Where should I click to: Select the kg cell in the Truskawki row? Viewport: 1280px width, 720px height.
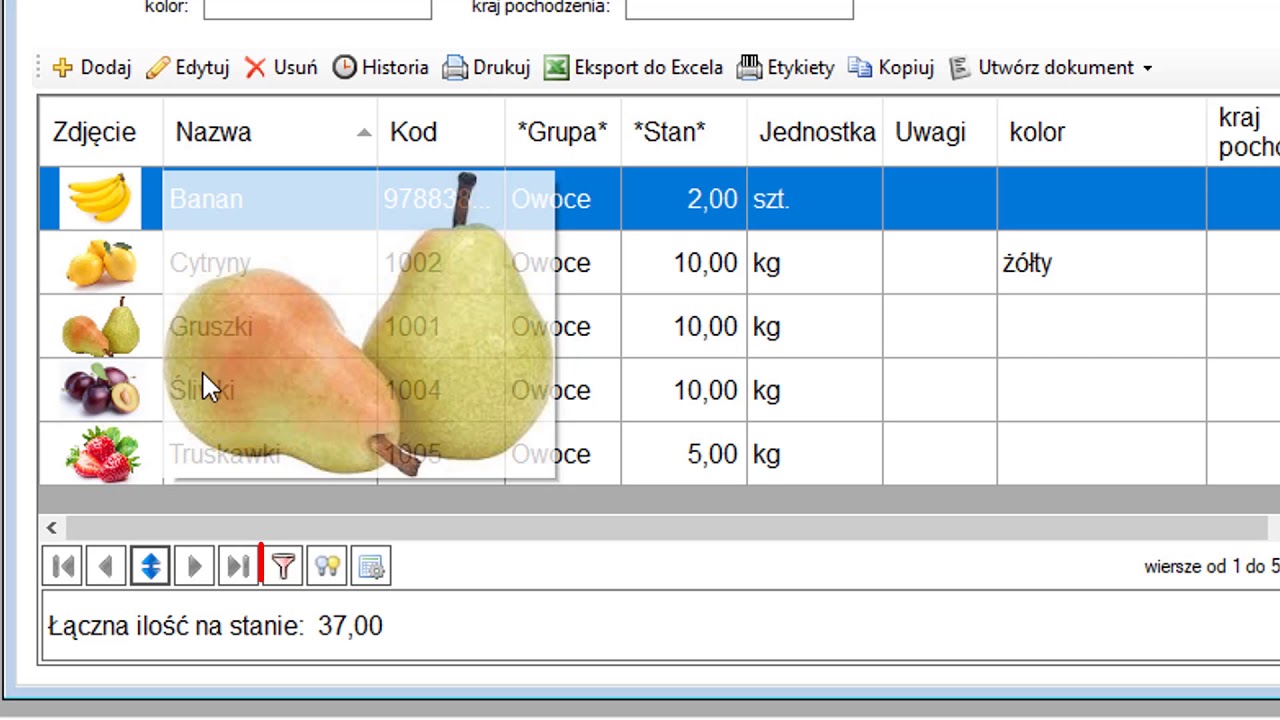[x=815, y=454]
